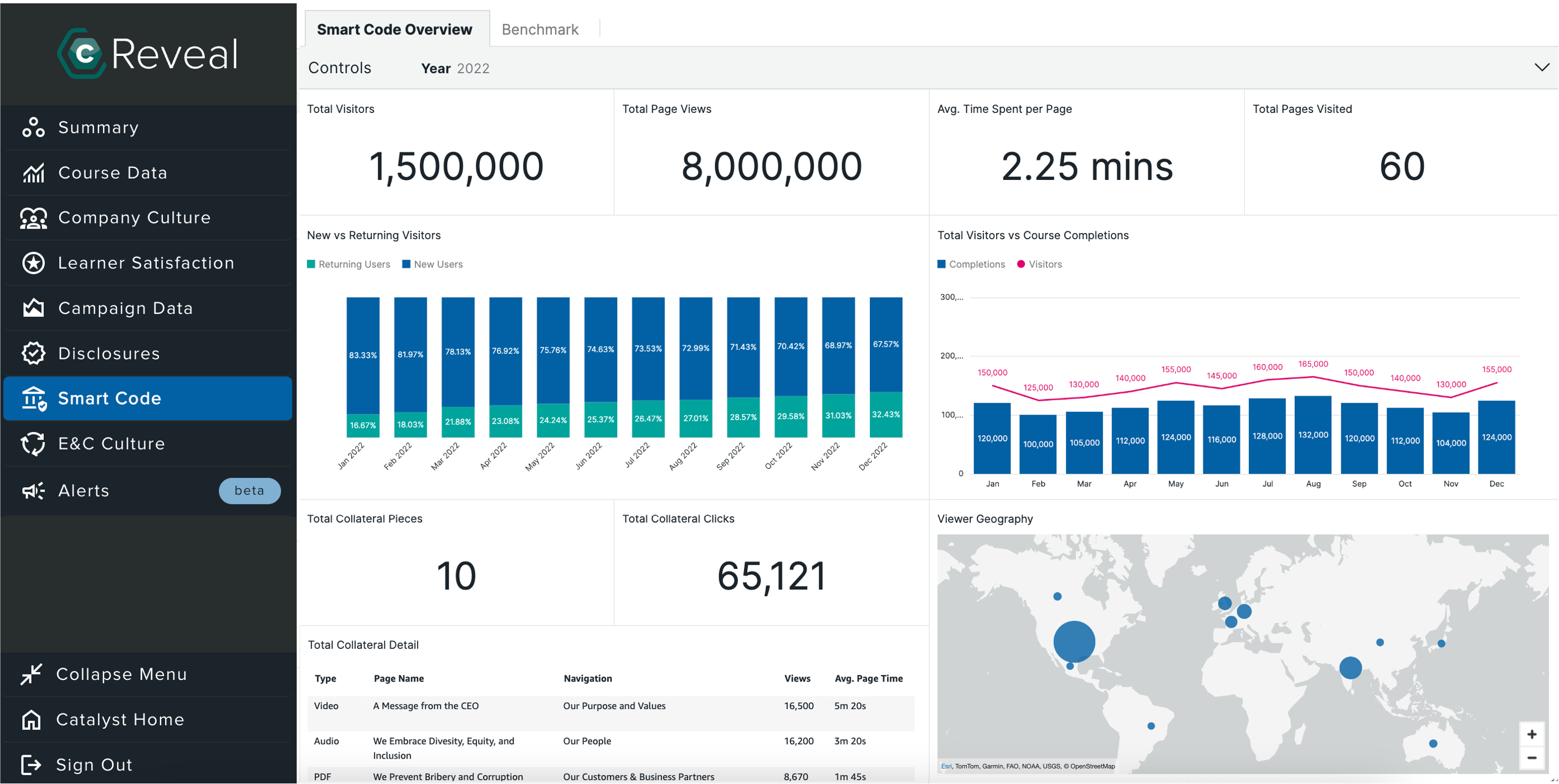Select Campaign Data in sidebar
This screenshot has width=1559, height=784.
coord(148,308)
